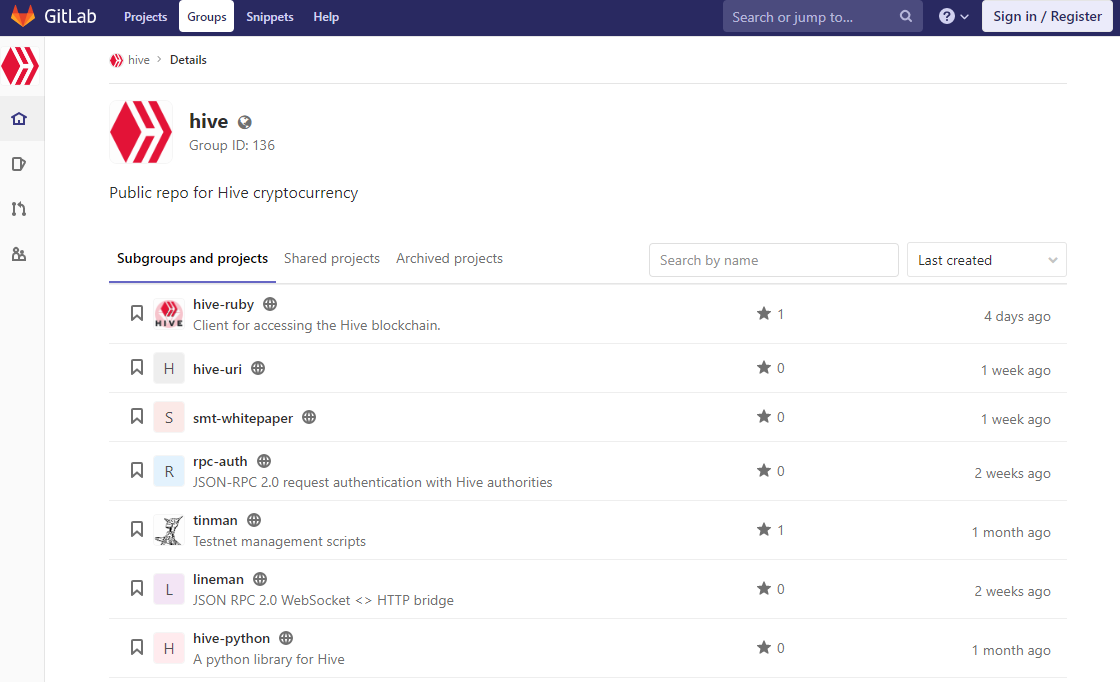Viewport: 1120px width, 682px height.
Task: Click Search by name field
Action: point(774,260)
